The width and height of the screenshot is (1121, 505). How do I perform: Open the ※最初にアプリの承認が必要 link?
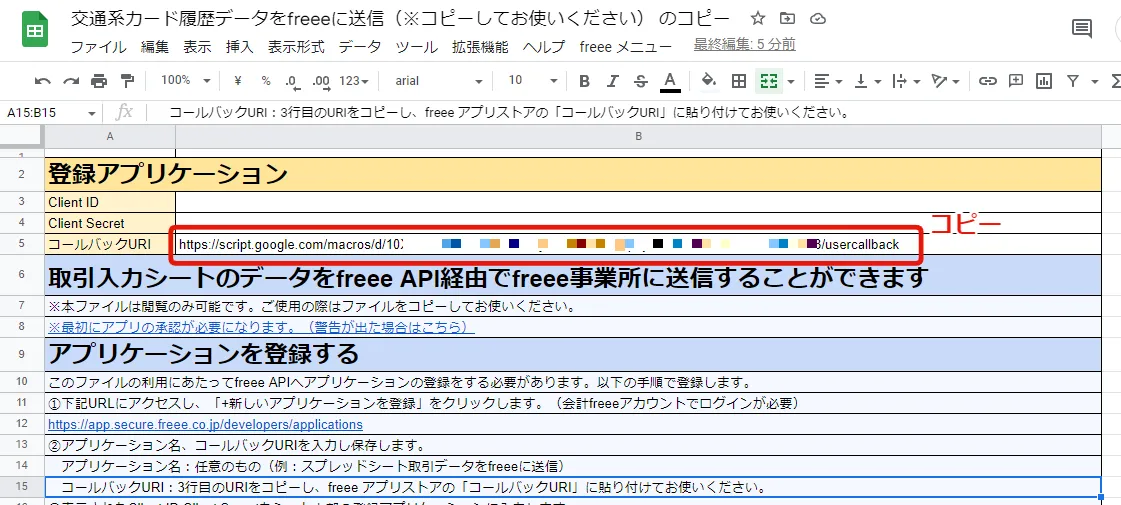point(262,328)
